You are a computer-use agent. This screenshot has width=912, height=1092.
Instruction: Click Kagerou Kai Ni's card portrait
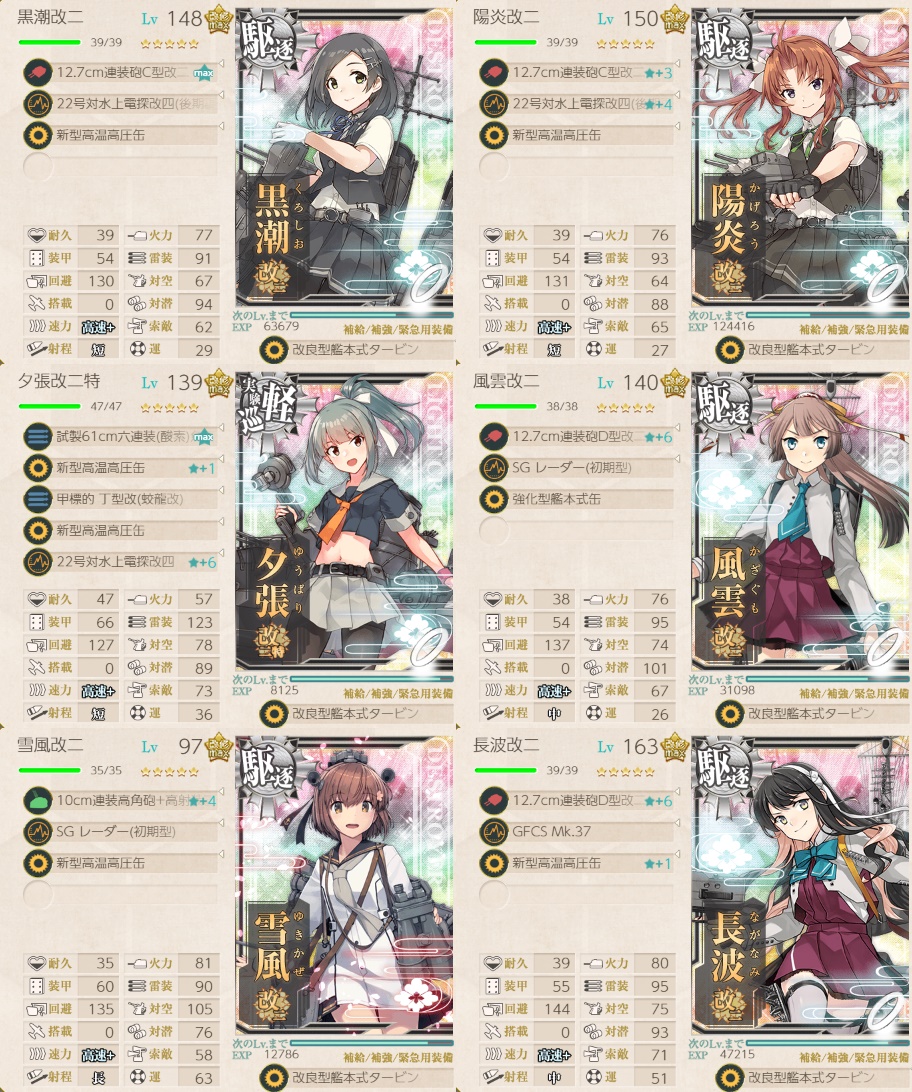tap(800, 158)
